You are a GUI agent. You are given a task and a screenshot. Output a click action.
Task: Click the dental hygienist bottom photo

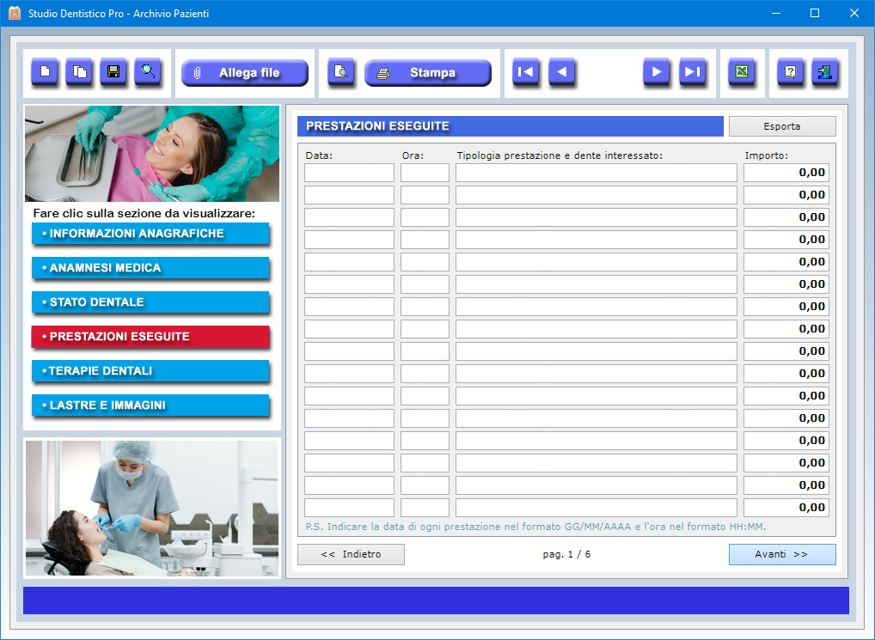click(152, 508)
